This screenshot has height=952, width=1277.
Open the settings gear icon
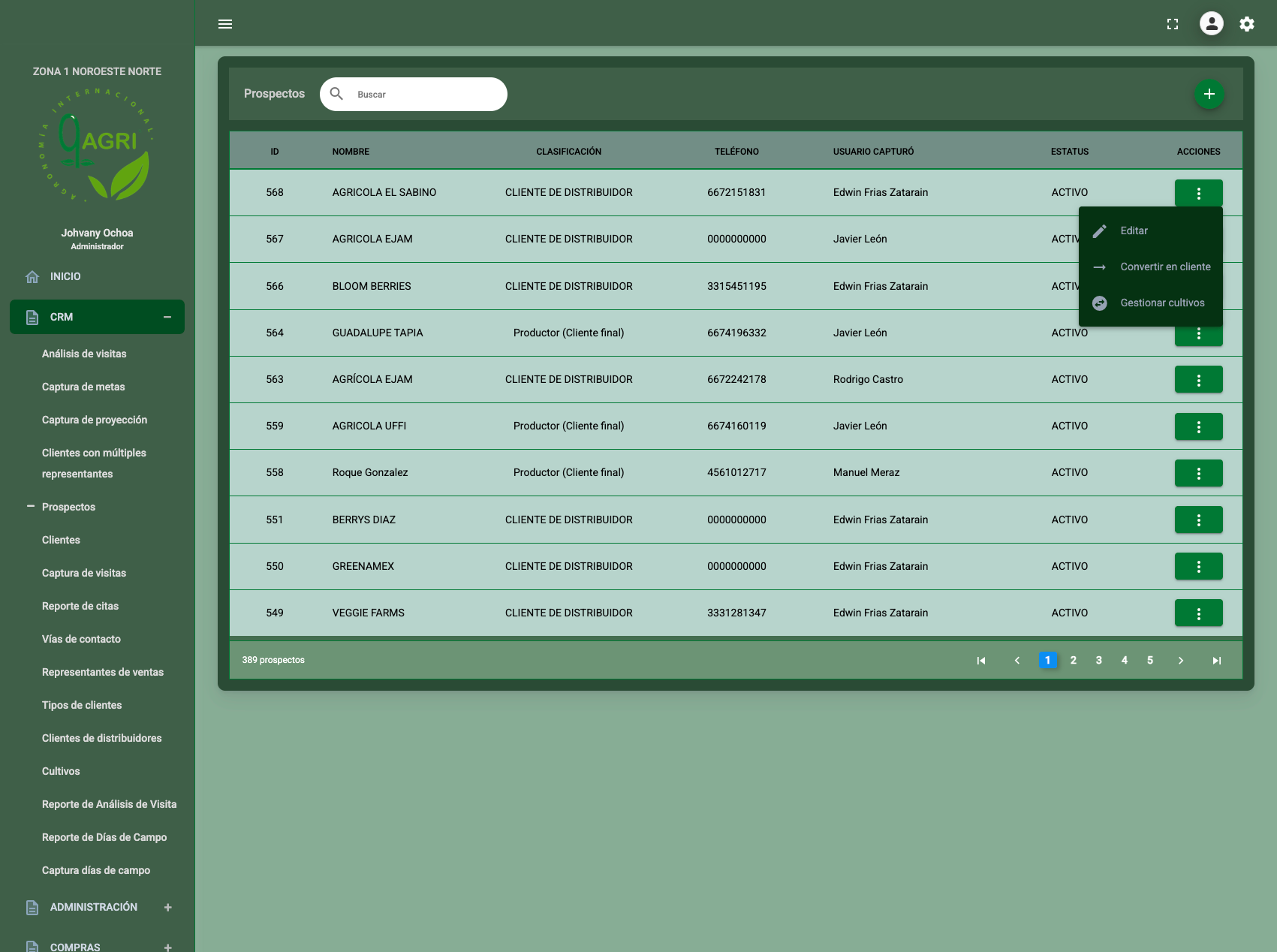click(1246, 24)
